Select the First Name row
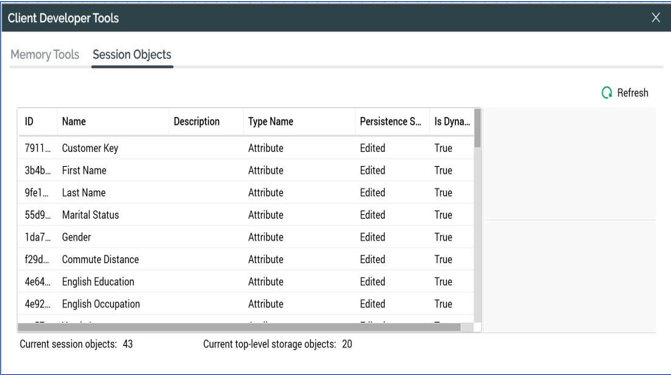 click(246, 170)
